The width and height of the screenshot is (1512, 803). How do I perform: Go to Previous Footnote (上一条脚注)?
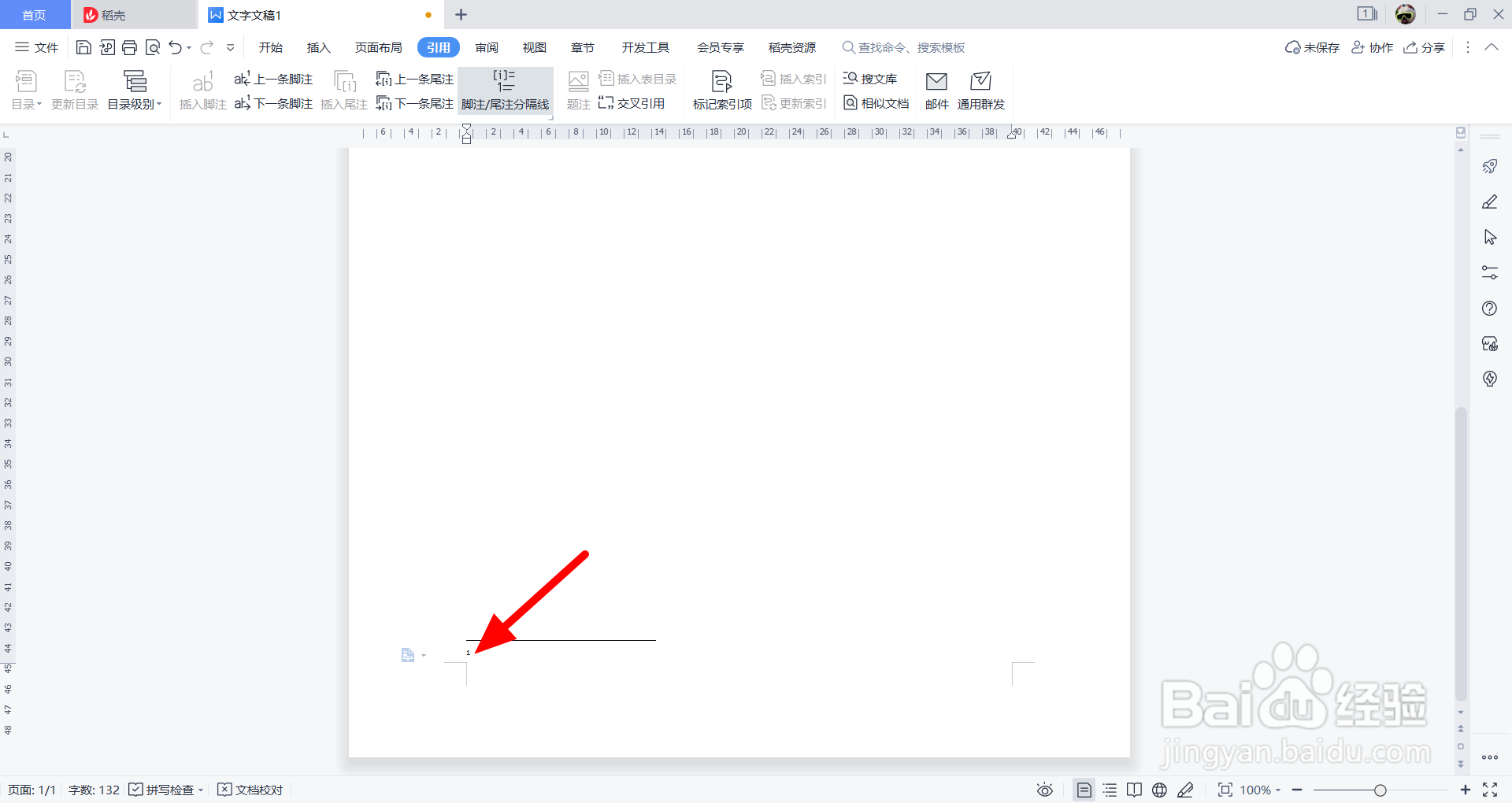coord(273,79)
